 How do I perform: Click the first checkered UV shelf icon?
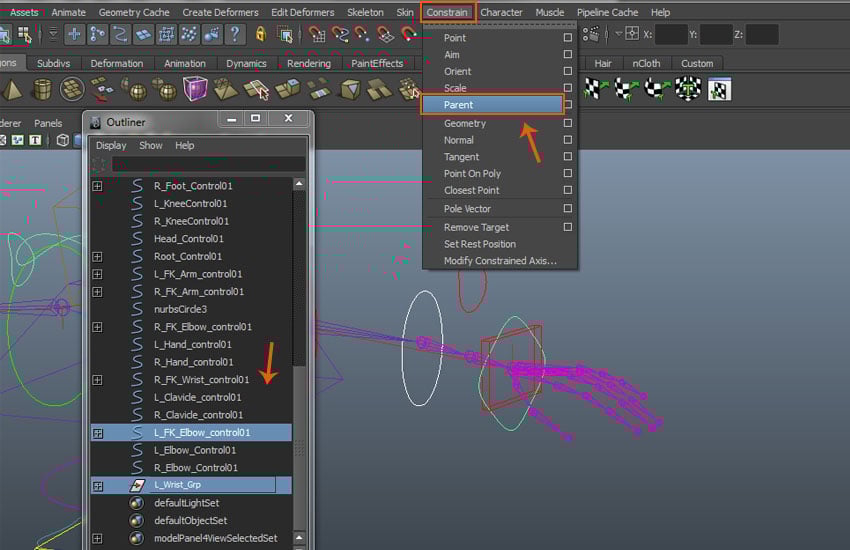tap(597, 90)
